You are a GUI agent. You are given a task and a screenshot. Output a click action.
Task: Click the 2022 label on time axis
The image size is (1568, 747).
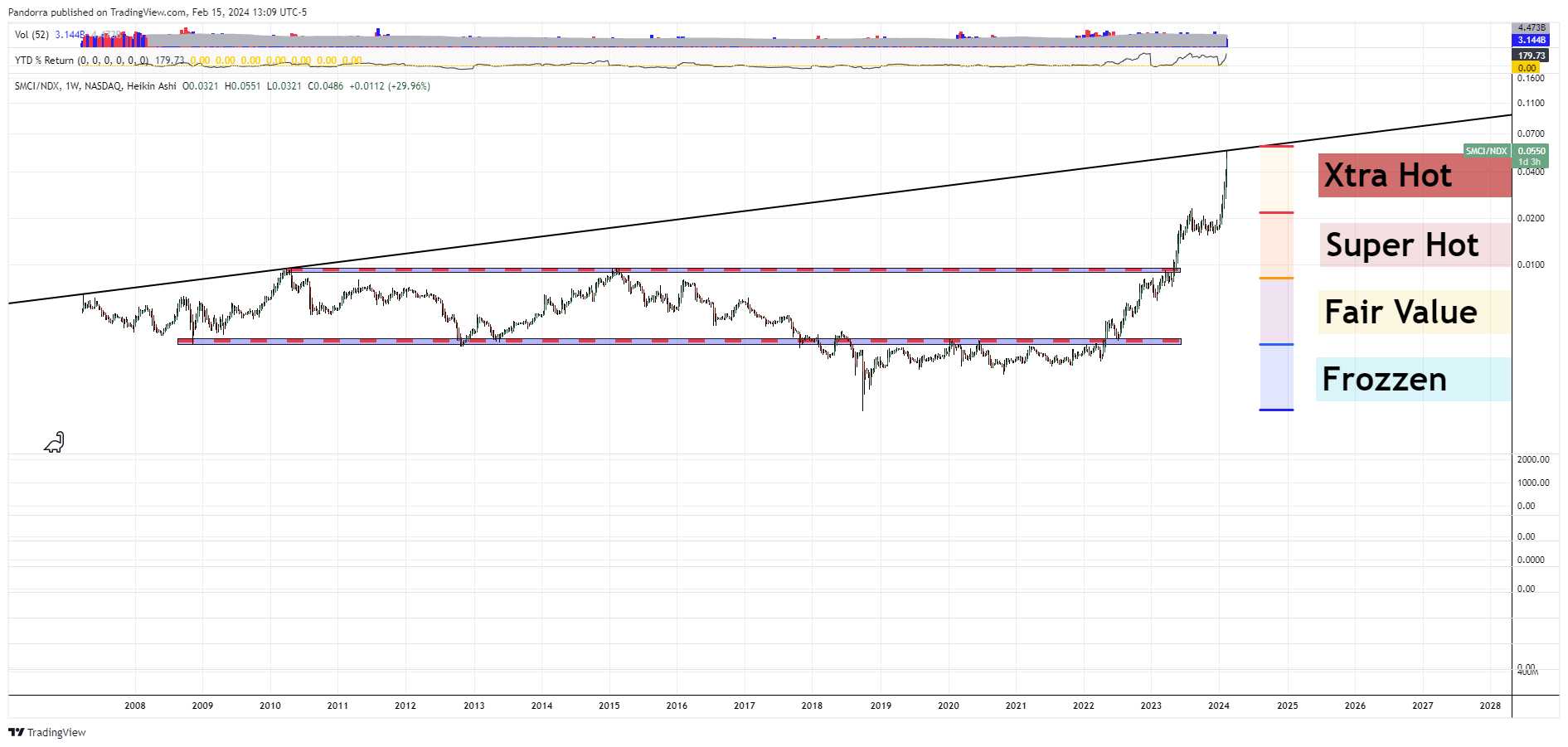pos(1084,706)
